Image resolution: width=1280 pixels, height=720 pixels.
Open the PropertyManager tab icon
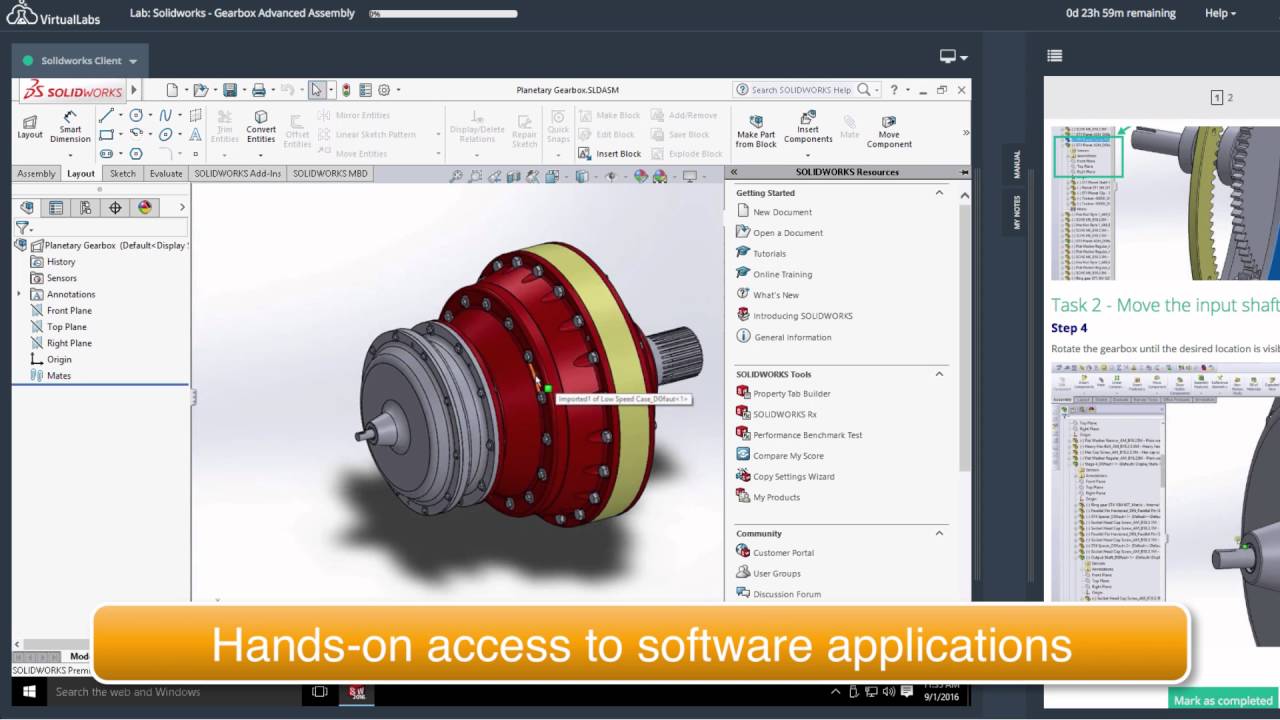click(56, 208)
